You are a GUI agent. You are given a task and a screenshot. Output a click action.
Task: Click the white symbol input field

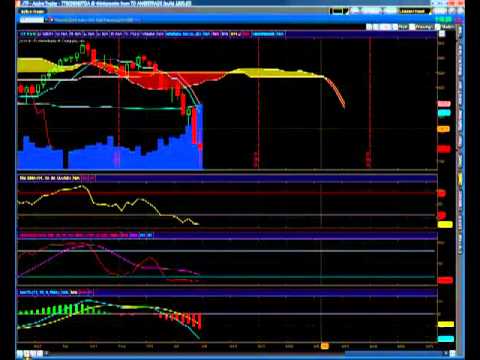(32, 20)
